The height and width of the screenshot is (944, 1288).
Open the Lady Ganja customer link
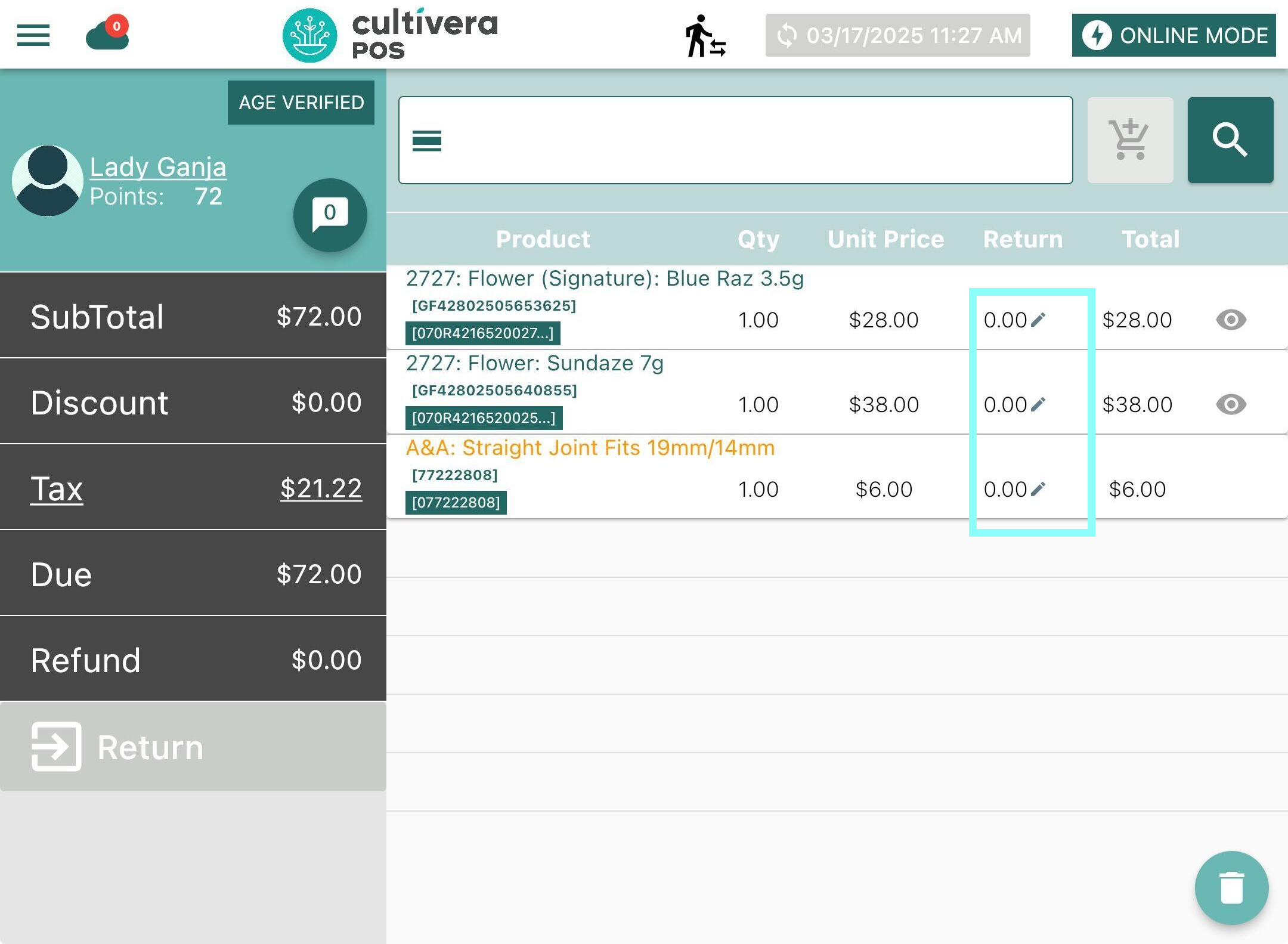pyautogui.click(x=158, y=166)
